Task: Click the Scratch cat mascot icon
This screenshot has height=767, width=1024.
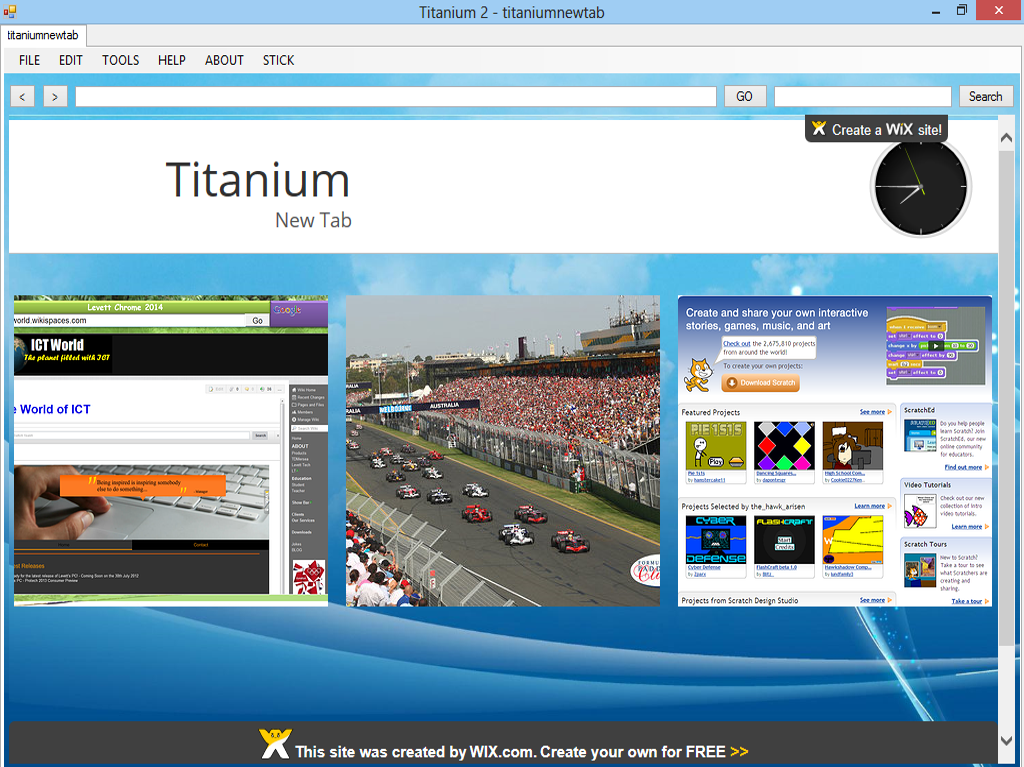Action: point(698,375)
